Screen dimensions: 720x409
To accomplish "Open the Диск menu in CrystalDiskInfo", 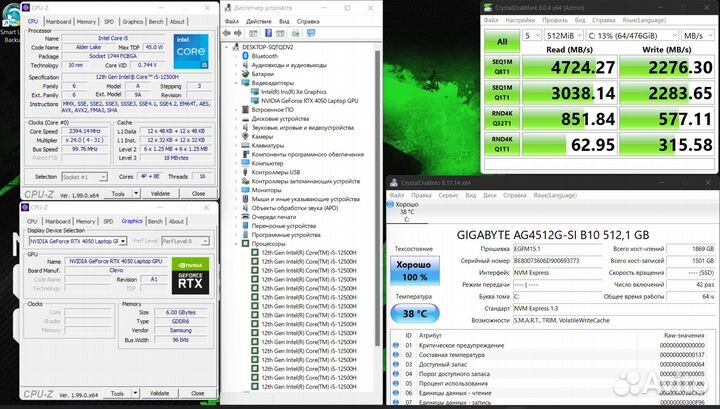I will coord(489,195).
